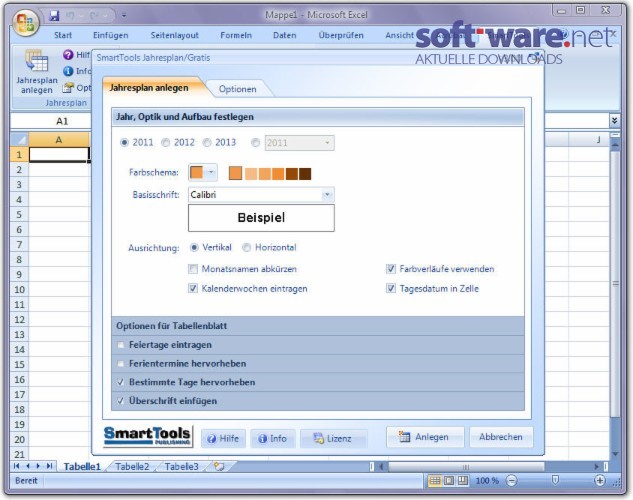Toggle Tagesdatum in Zelle checkbox
This screenshot has height=500, width=633.
(x=391, y=288)
